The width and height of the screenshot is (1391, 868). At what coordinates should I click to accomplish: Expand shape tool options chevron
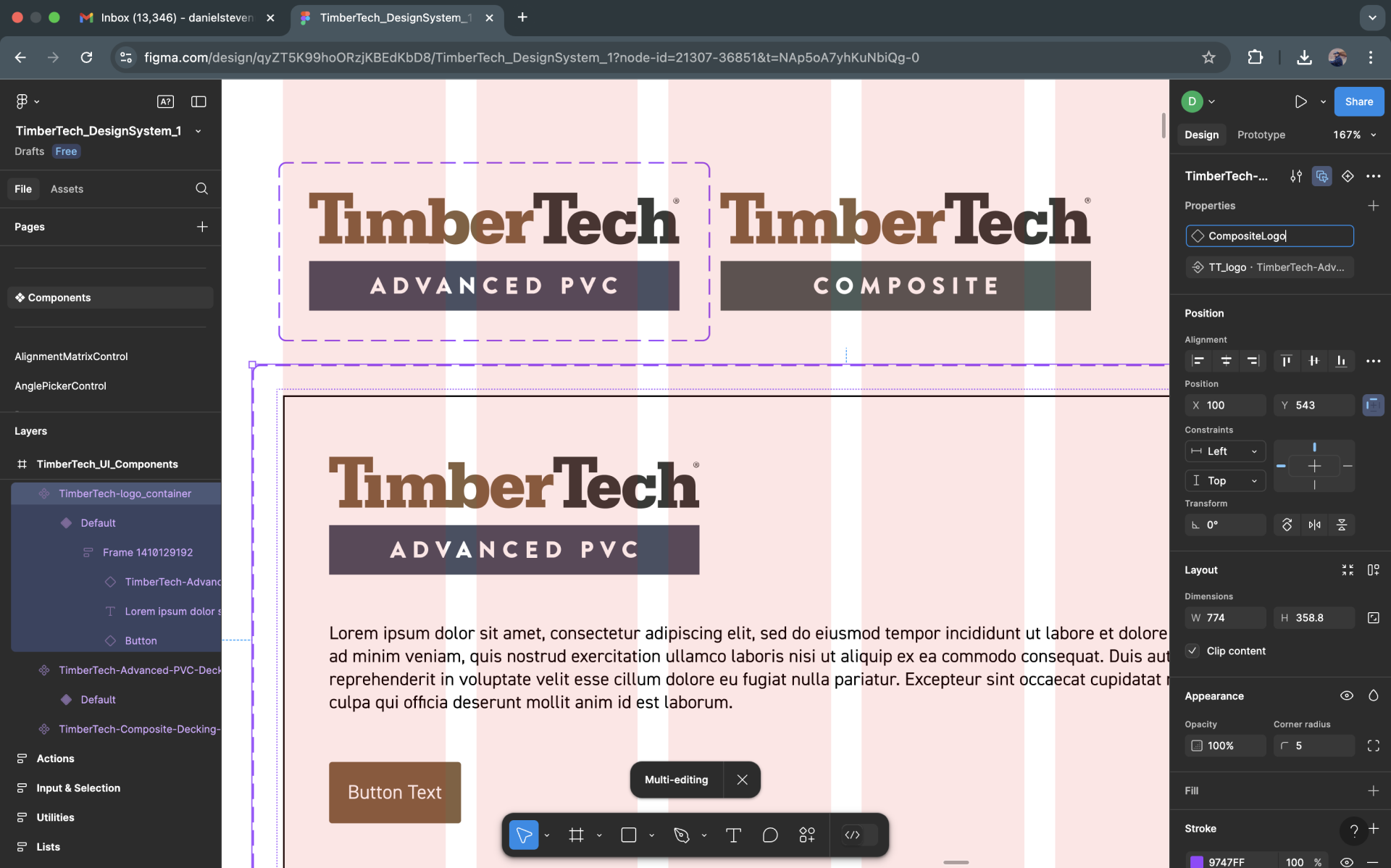(x=651, y=835)
